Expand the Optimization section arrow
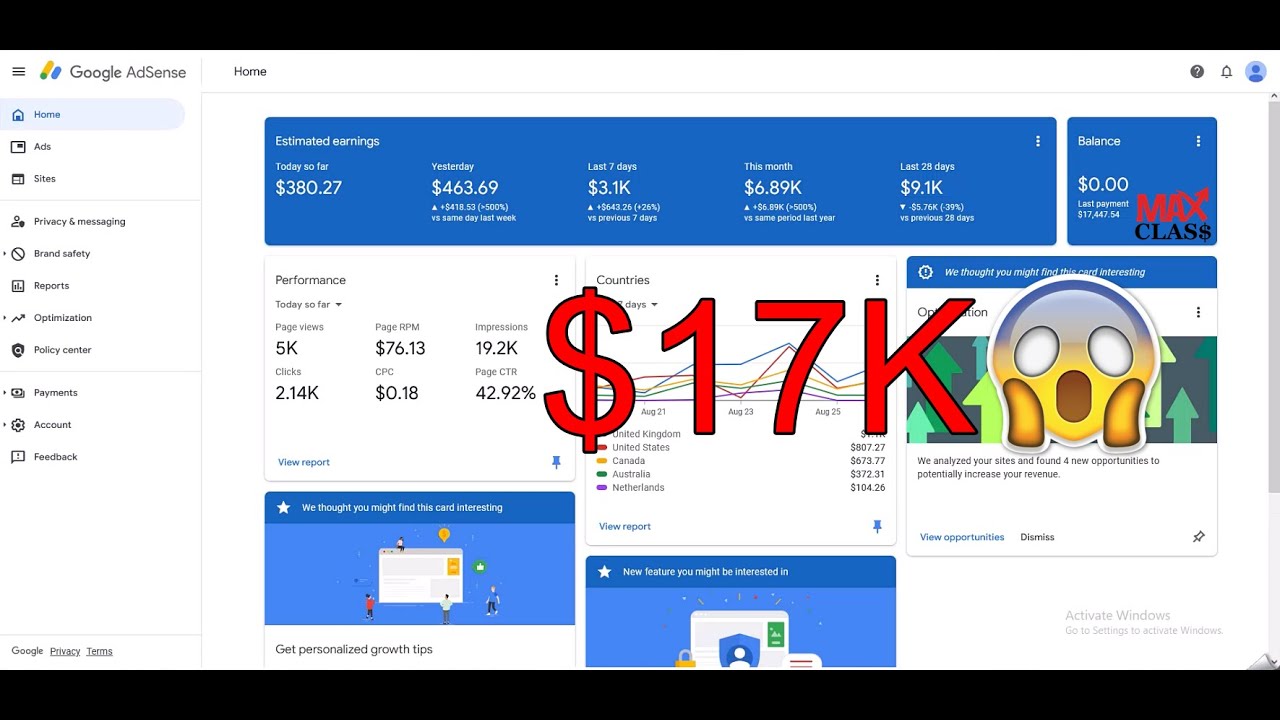Screen dimensions: 1280x720 point(5,318)
